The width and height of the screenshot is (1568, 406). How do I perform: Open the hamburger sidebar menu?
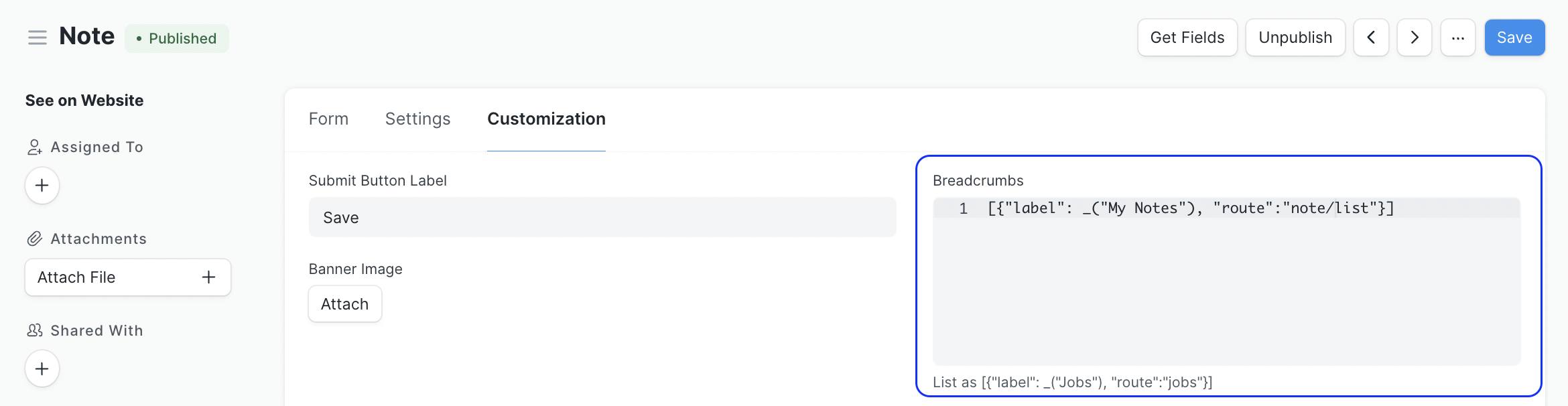point(37,37)
